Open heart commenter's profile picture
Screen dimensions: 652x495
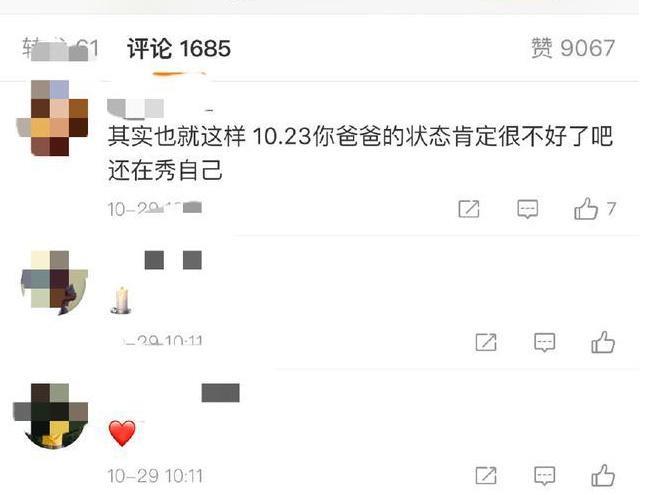(x=51, y=416)
